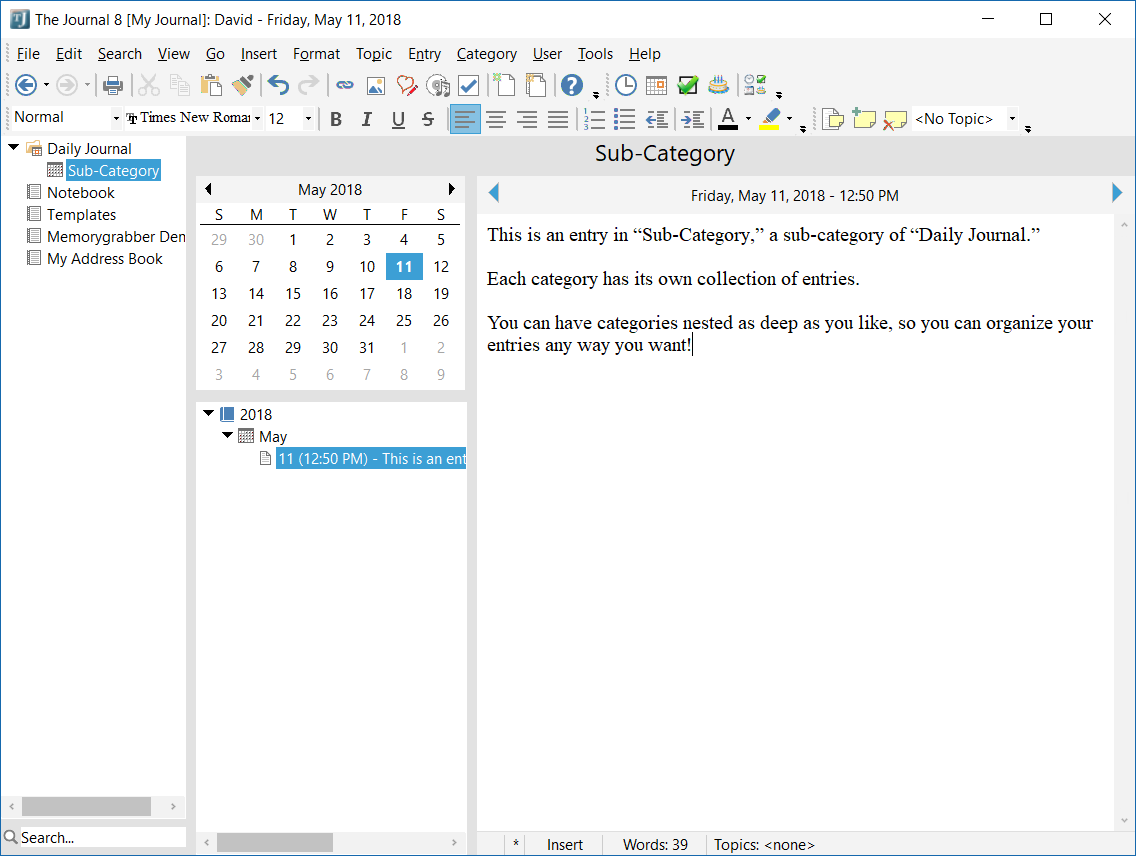Click the topic pages icon left of sticky notes

[833, 119]
